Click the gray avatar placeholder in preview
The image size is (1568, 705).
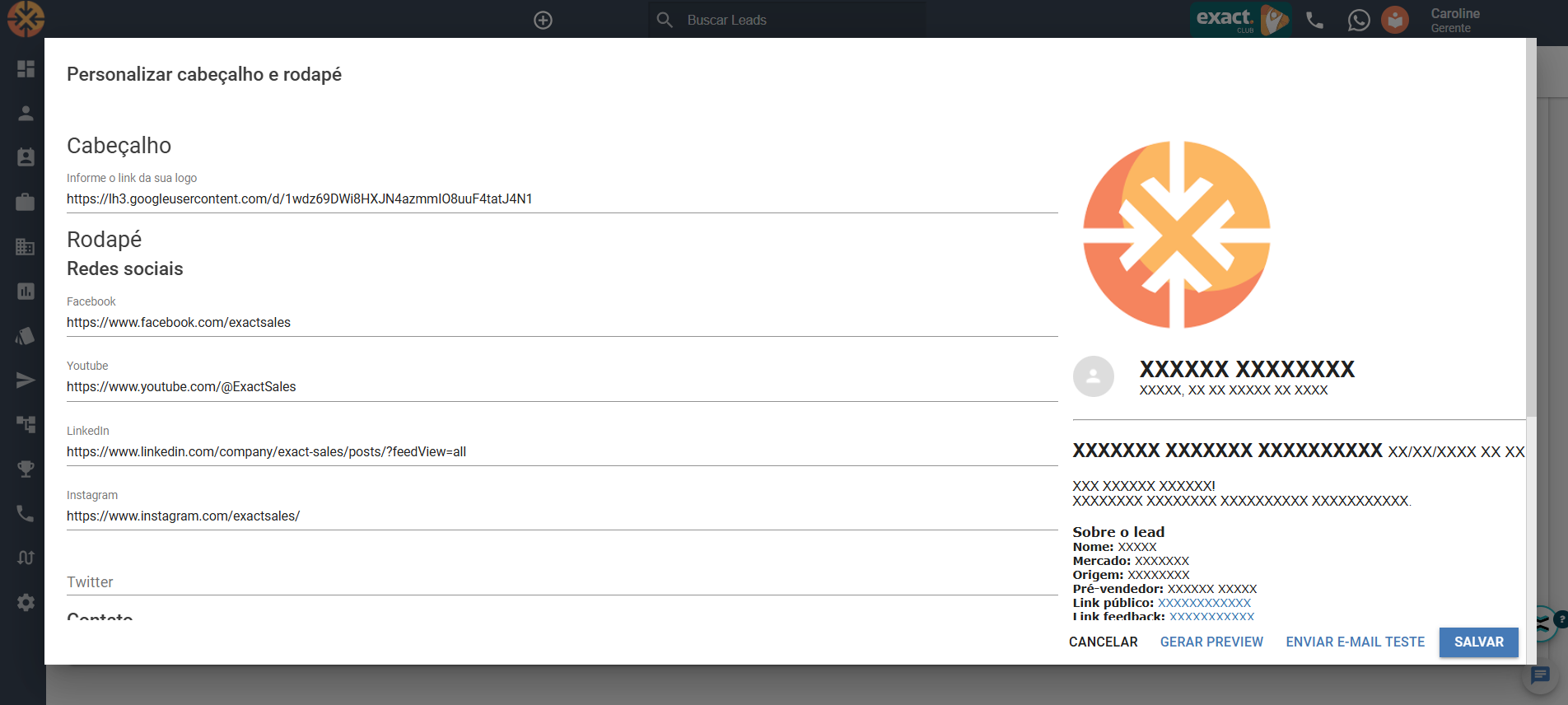click(1094, 376)
